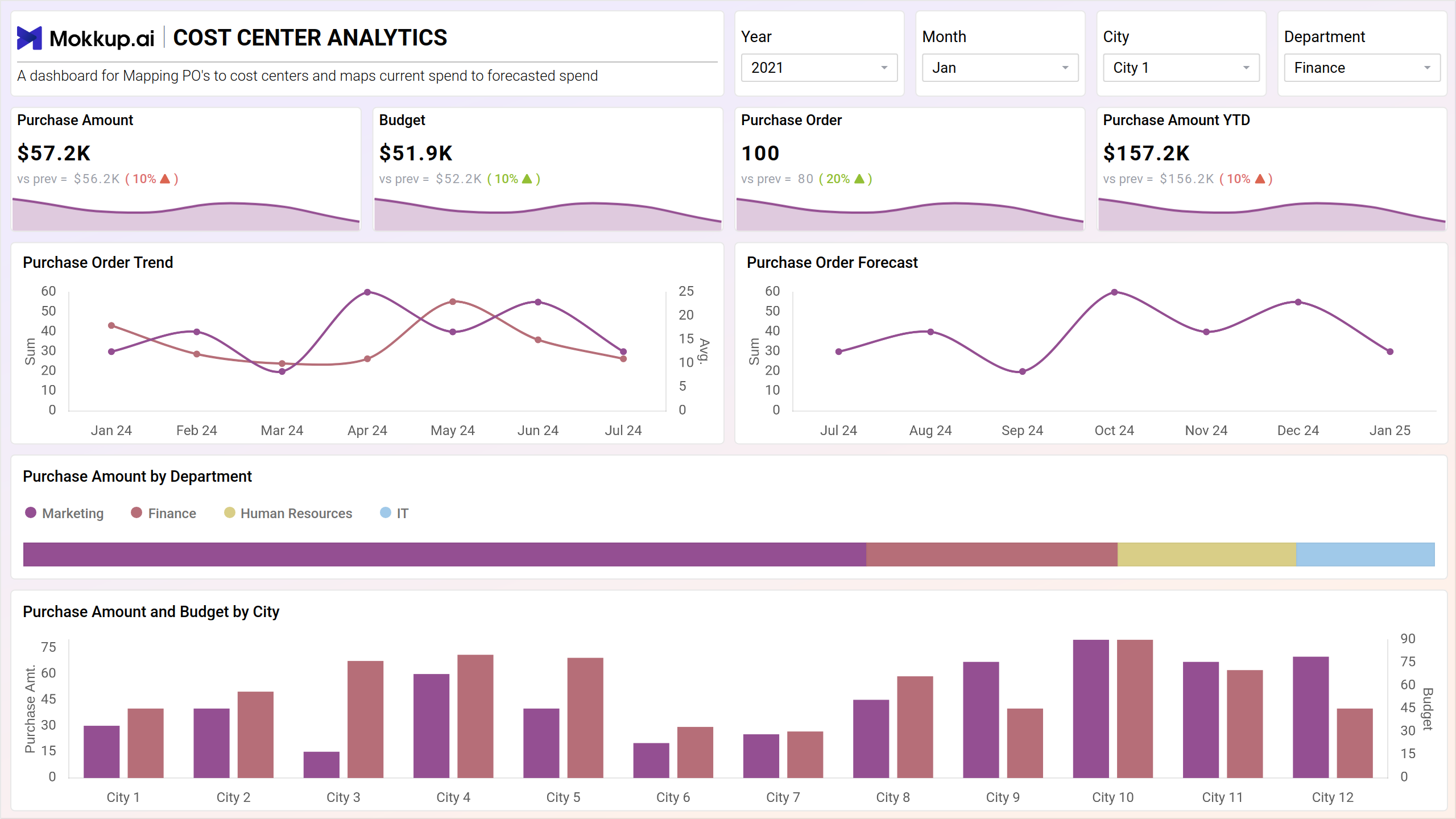
Task: Click the $51.9K Budget value
Action: (x=416, y=153)
